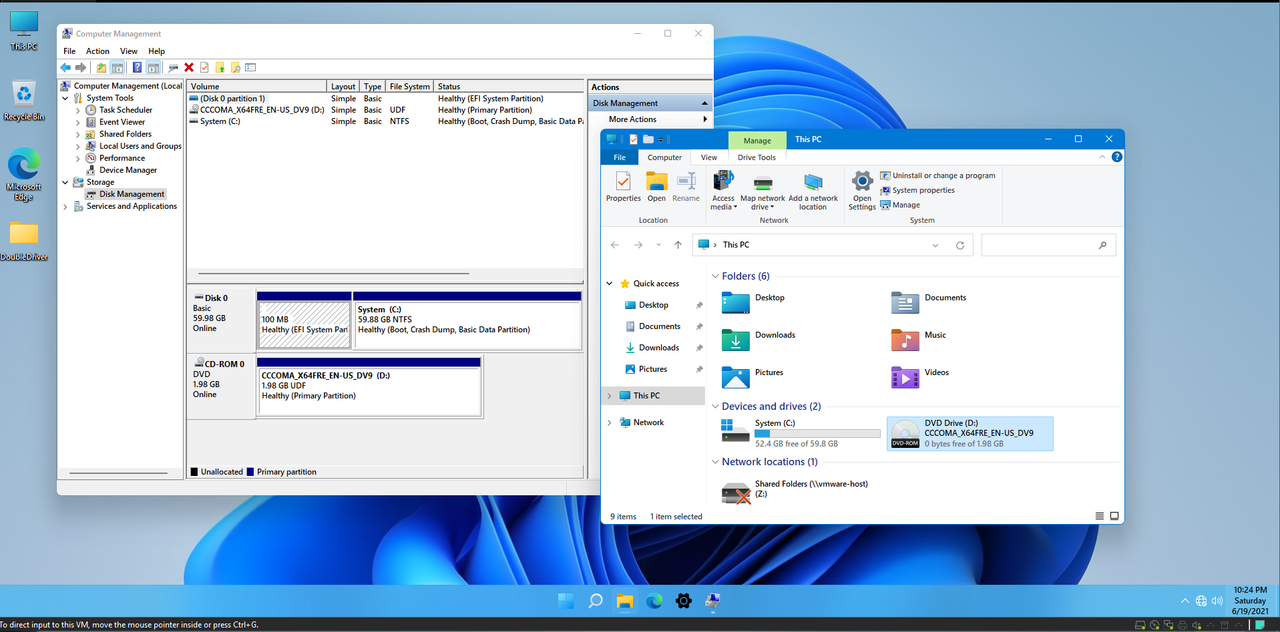
Task: Open the Access media dropdown
Action: [x=723, y=190]
